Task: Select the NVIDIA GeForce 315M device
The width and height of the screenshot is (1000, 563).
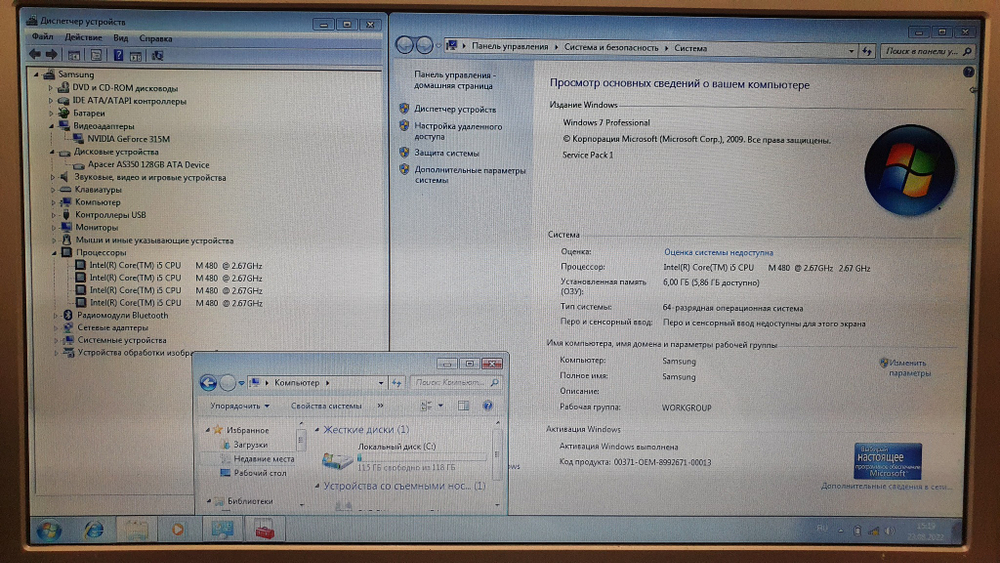Action: pyautogui.click(x=128, y=139)
